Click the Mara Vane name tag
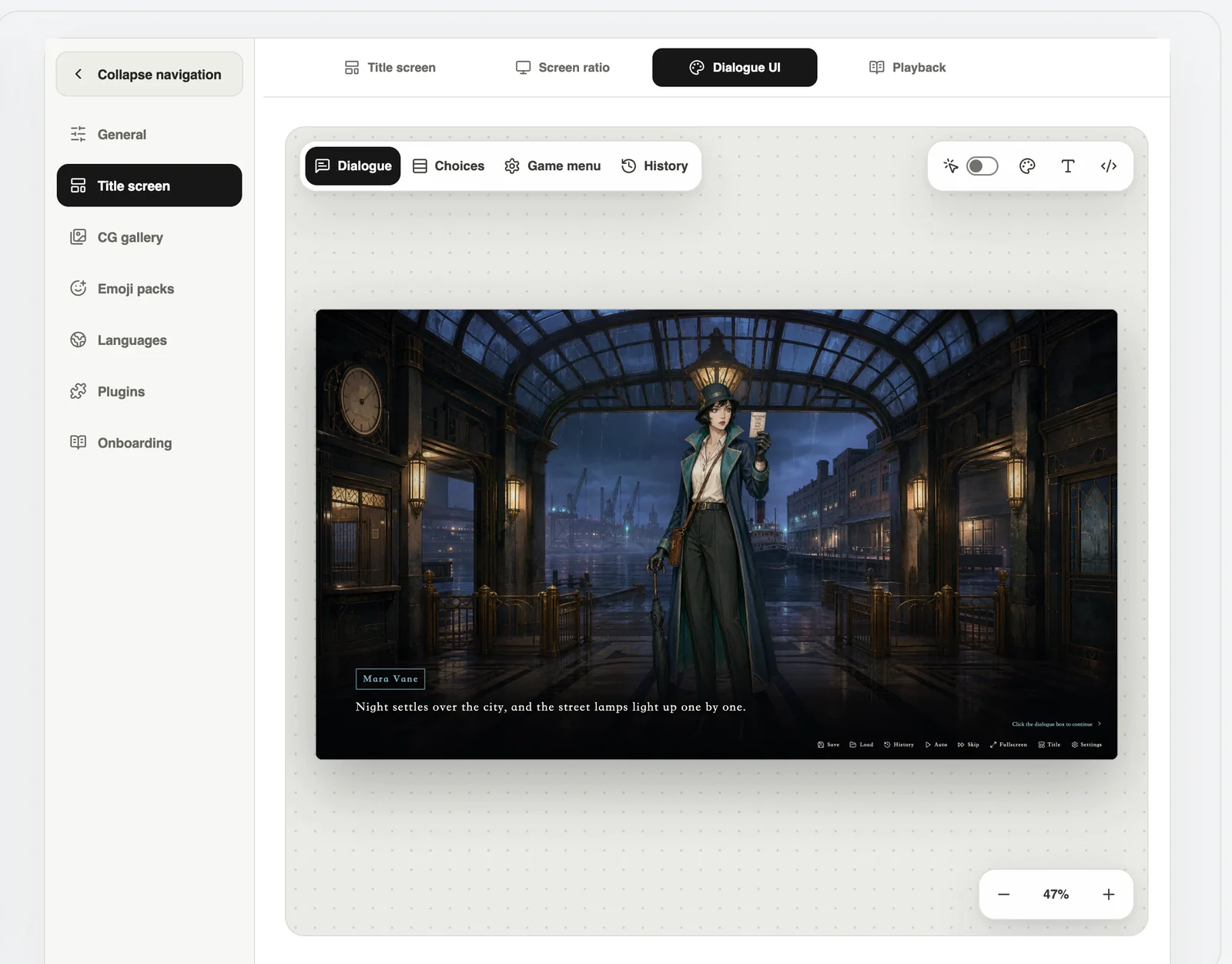1232x964 pixels. point(390,678)
